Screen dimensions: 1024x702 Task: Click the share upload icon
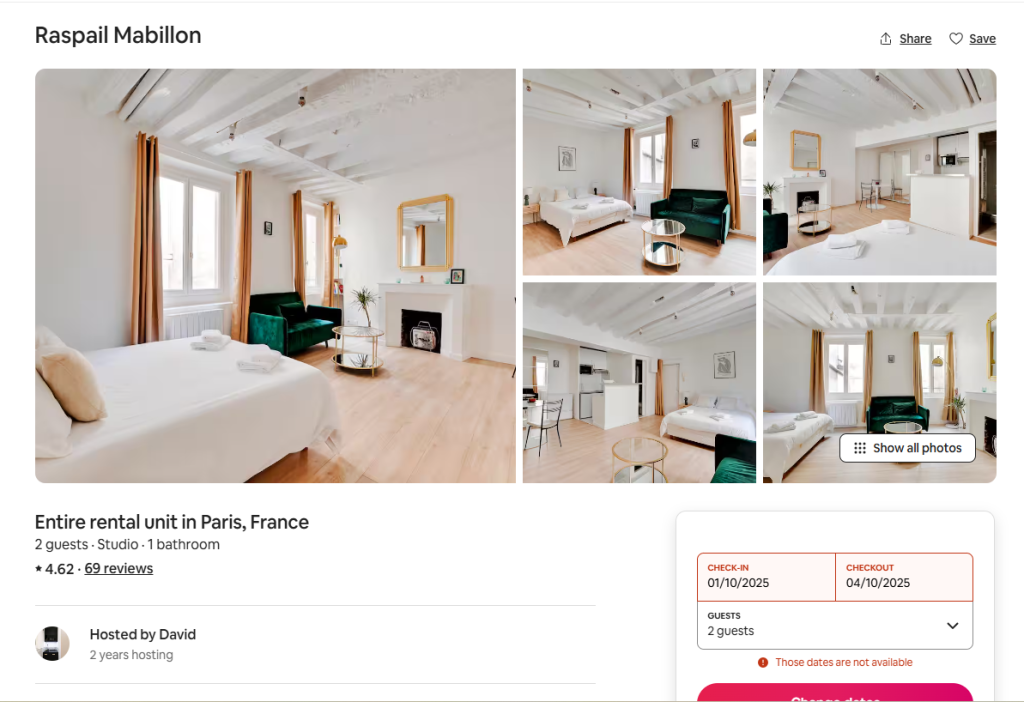click(x=886, y=39)
